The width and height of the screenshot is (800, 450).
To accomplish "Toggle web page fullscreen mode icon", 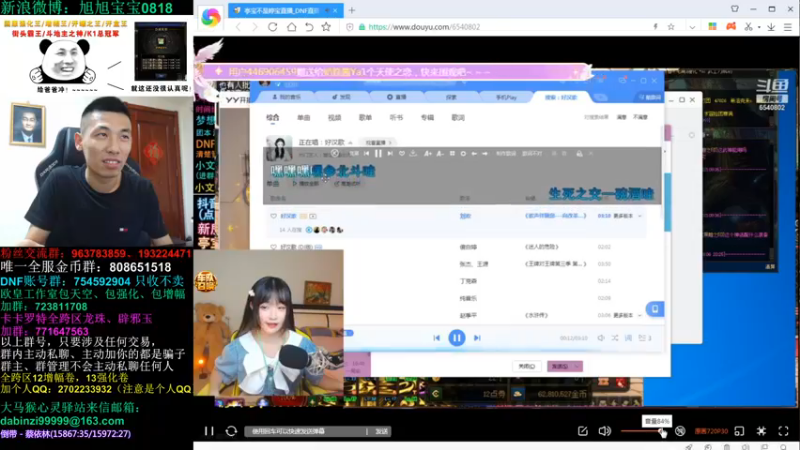I will coord(761,431).
